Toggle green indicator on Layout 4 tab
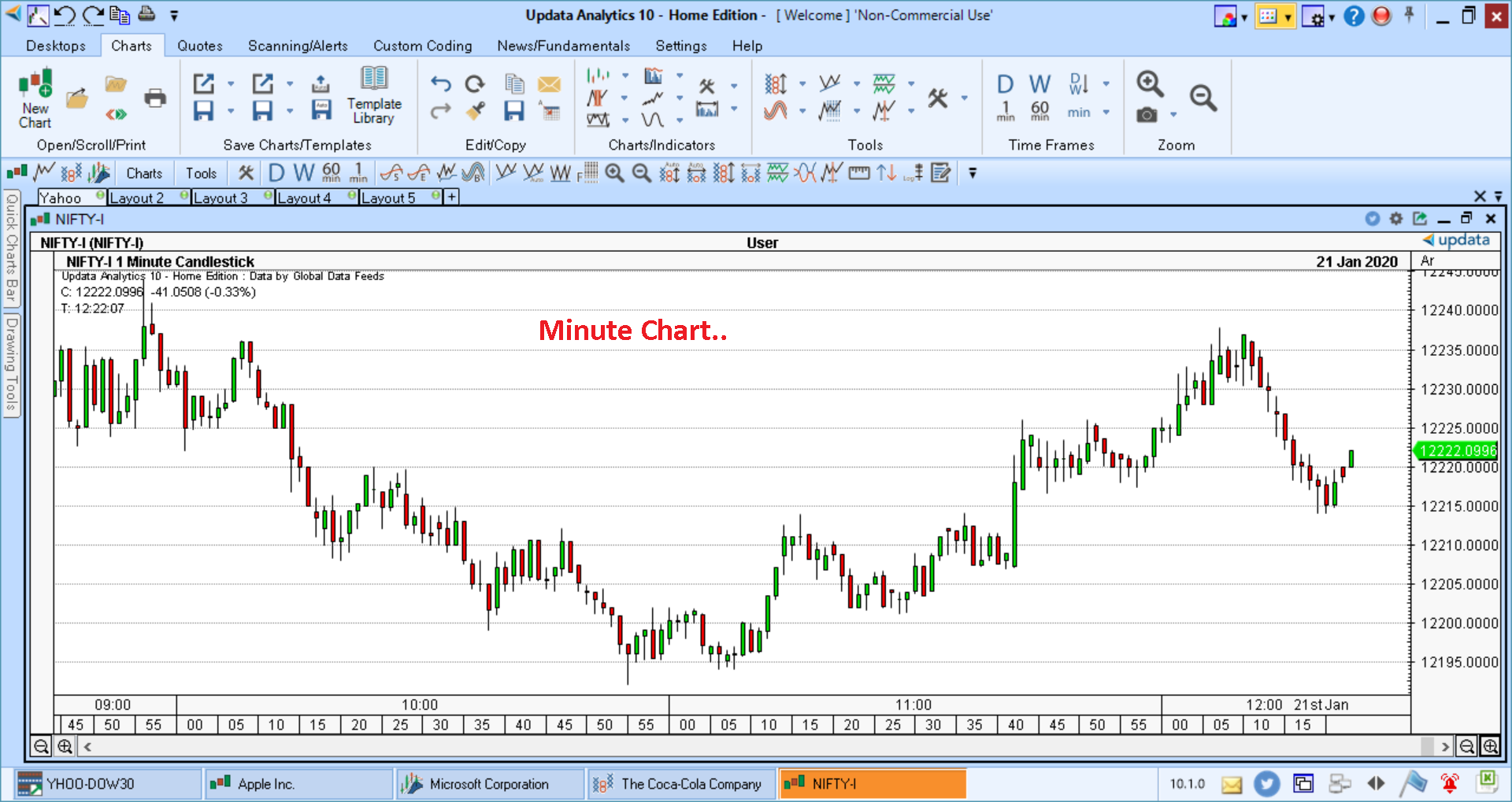The height and width of the screenshot is (802, 1512). (353, 194)
